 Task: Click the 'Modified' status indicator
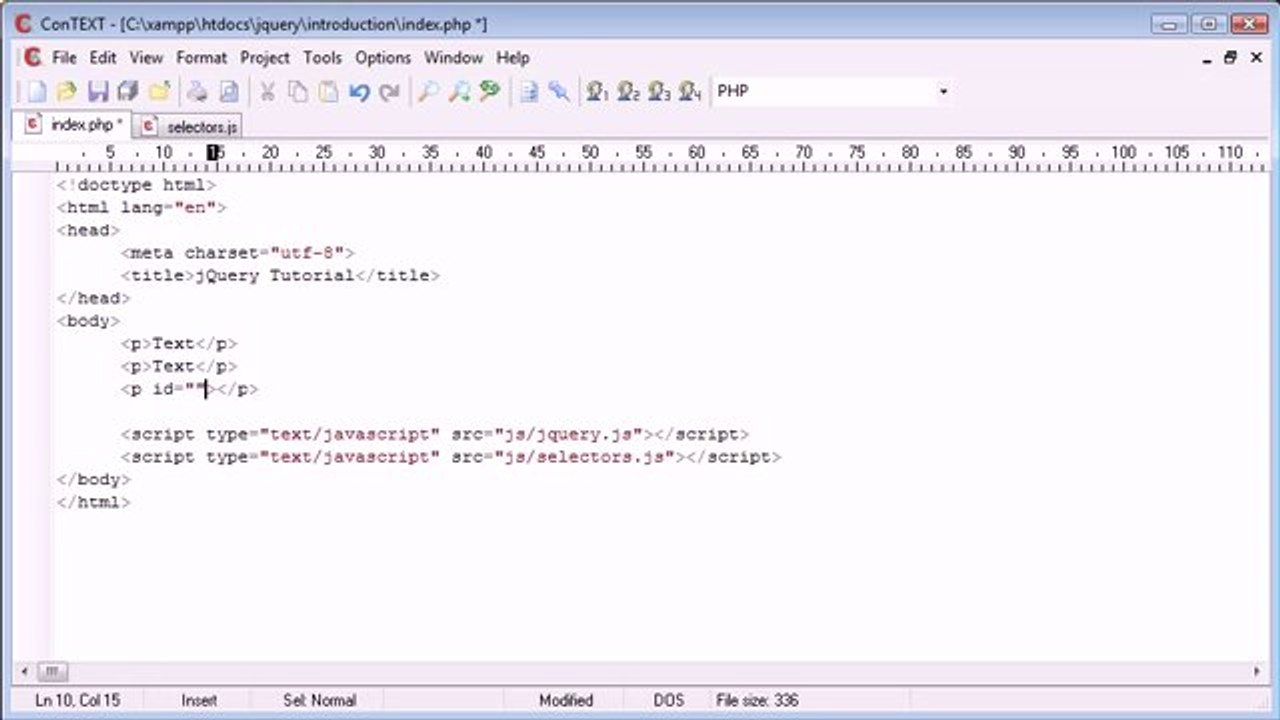pos(566,700)
